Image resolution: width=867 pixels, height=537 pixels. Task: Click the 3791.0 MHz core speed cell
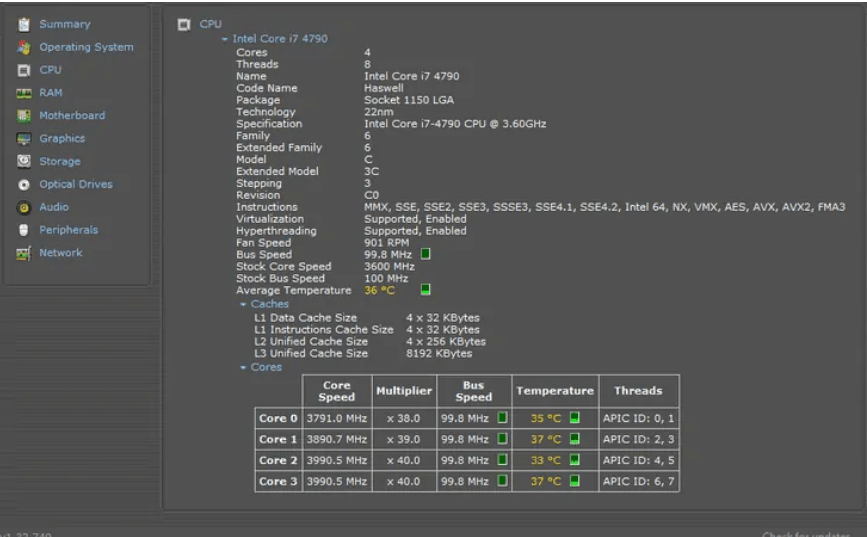click(x=337, y=419)
